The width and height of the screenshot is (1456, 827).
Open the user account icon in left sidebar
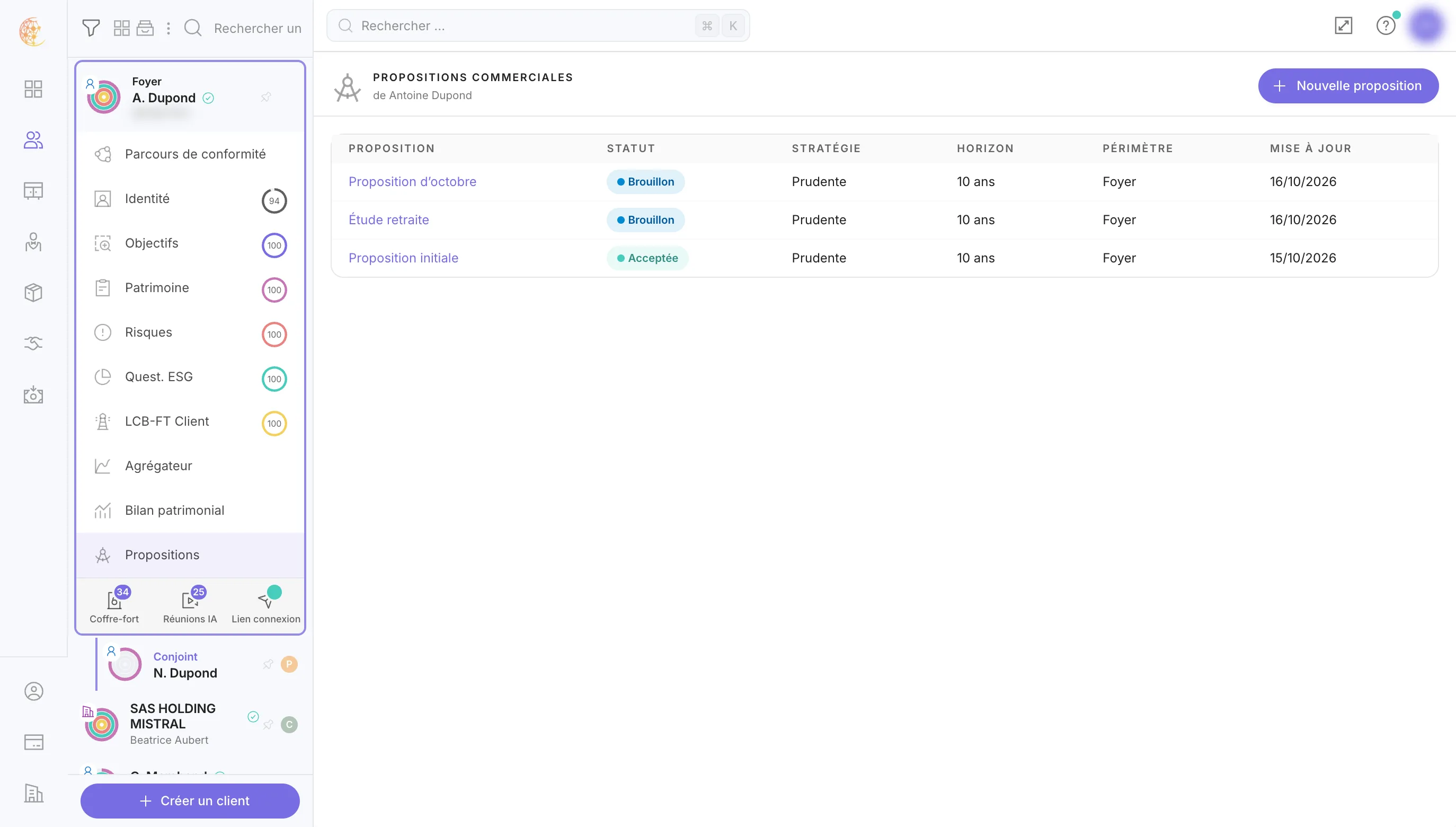pyautogui.click(x=33, y=691)
